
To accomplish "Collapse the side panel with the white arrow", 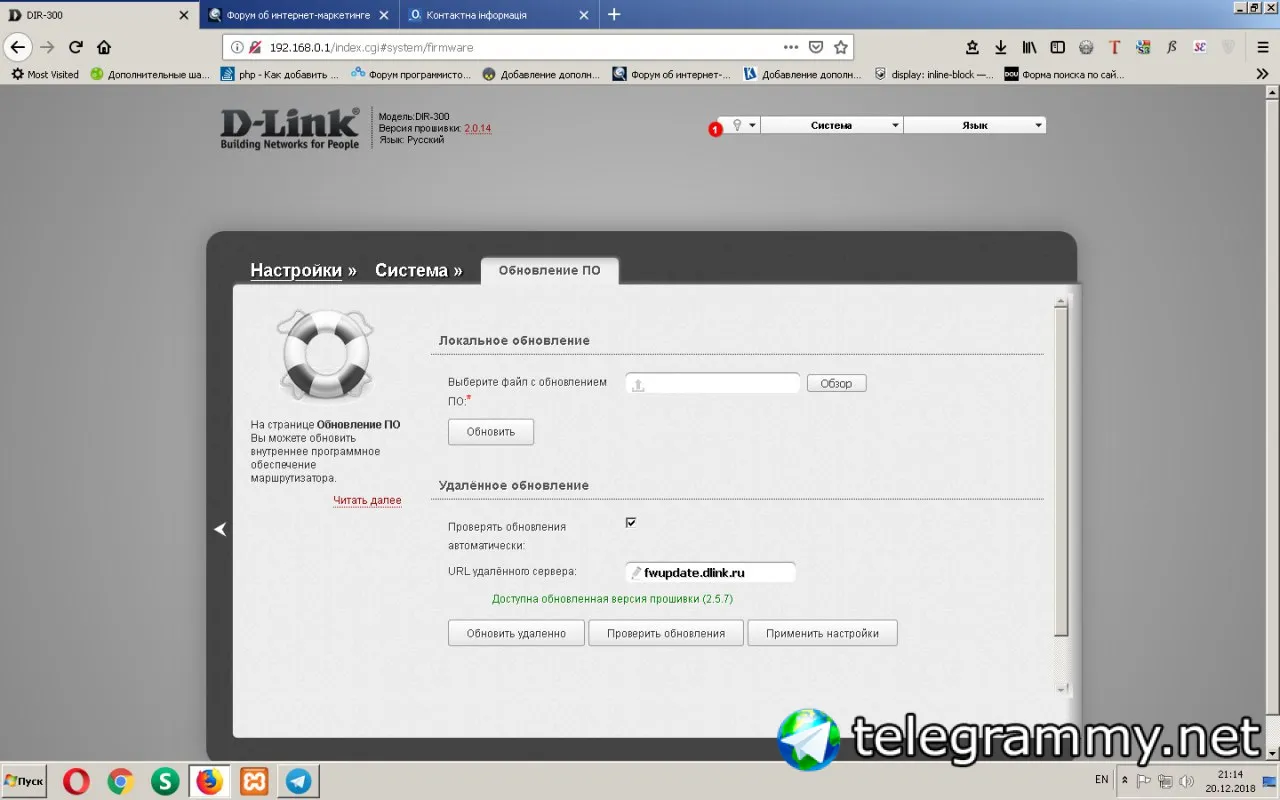I will pos(220,529).
